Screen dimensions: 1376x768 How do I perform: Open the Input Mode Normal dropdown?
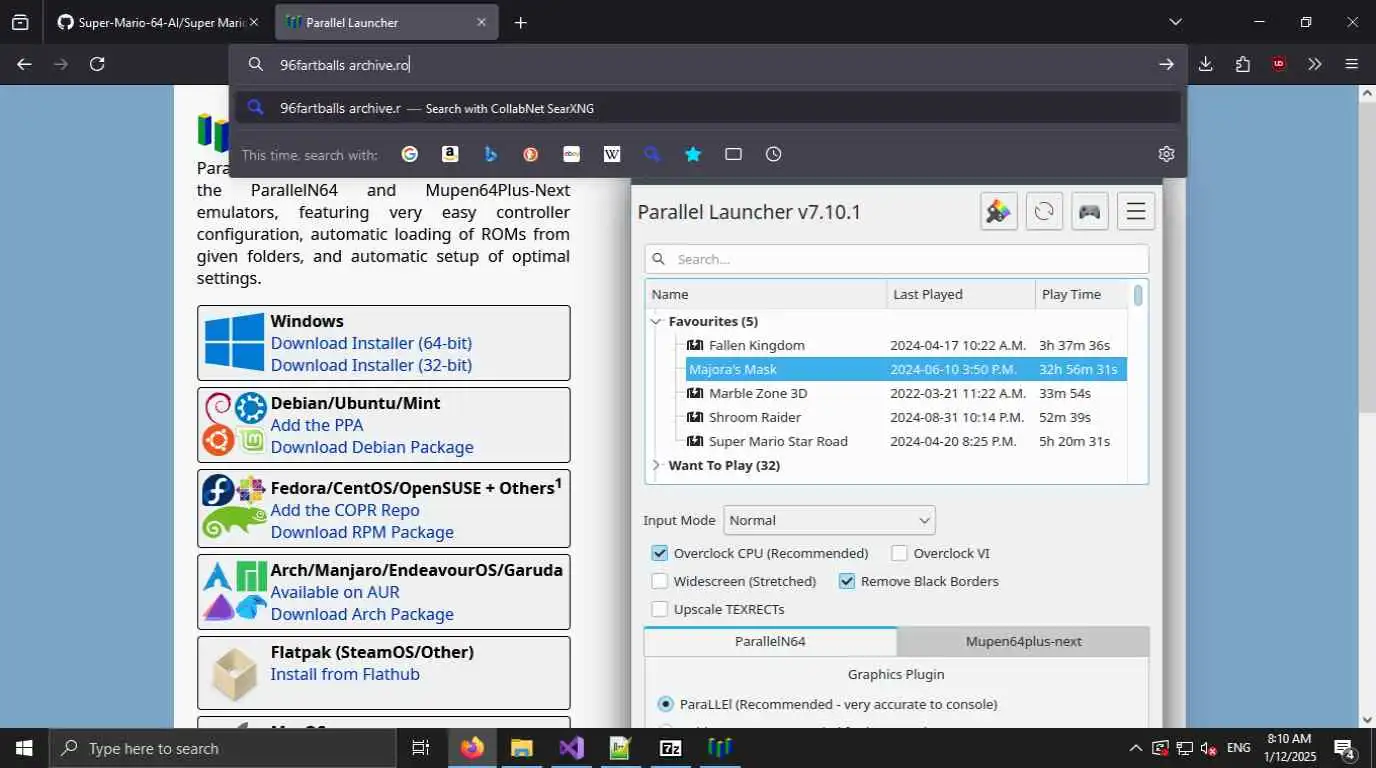[x=829, y=520]
